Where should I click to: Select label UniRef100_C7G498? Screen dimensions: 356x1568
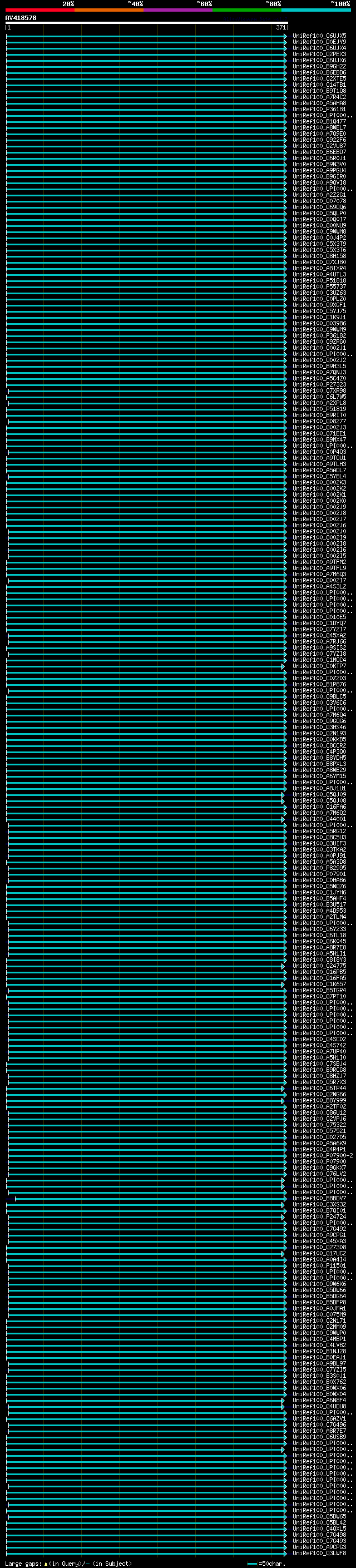coord(319,1535)
